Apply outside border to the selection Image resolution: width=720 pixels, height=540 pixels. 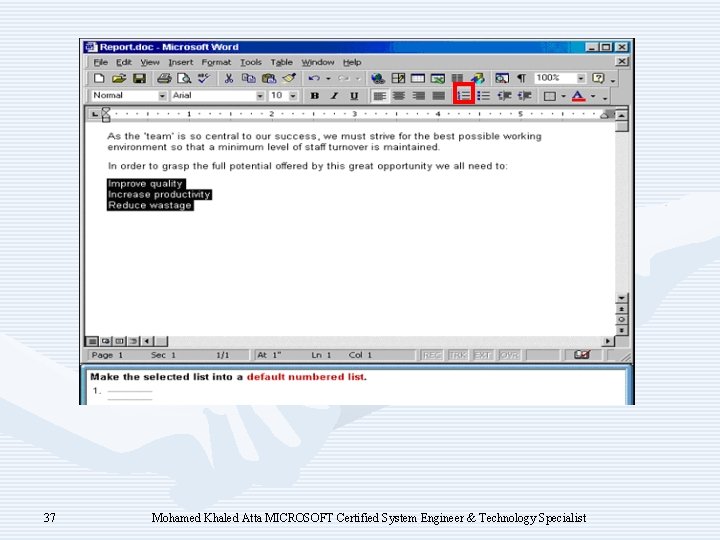tap(550, 96)
